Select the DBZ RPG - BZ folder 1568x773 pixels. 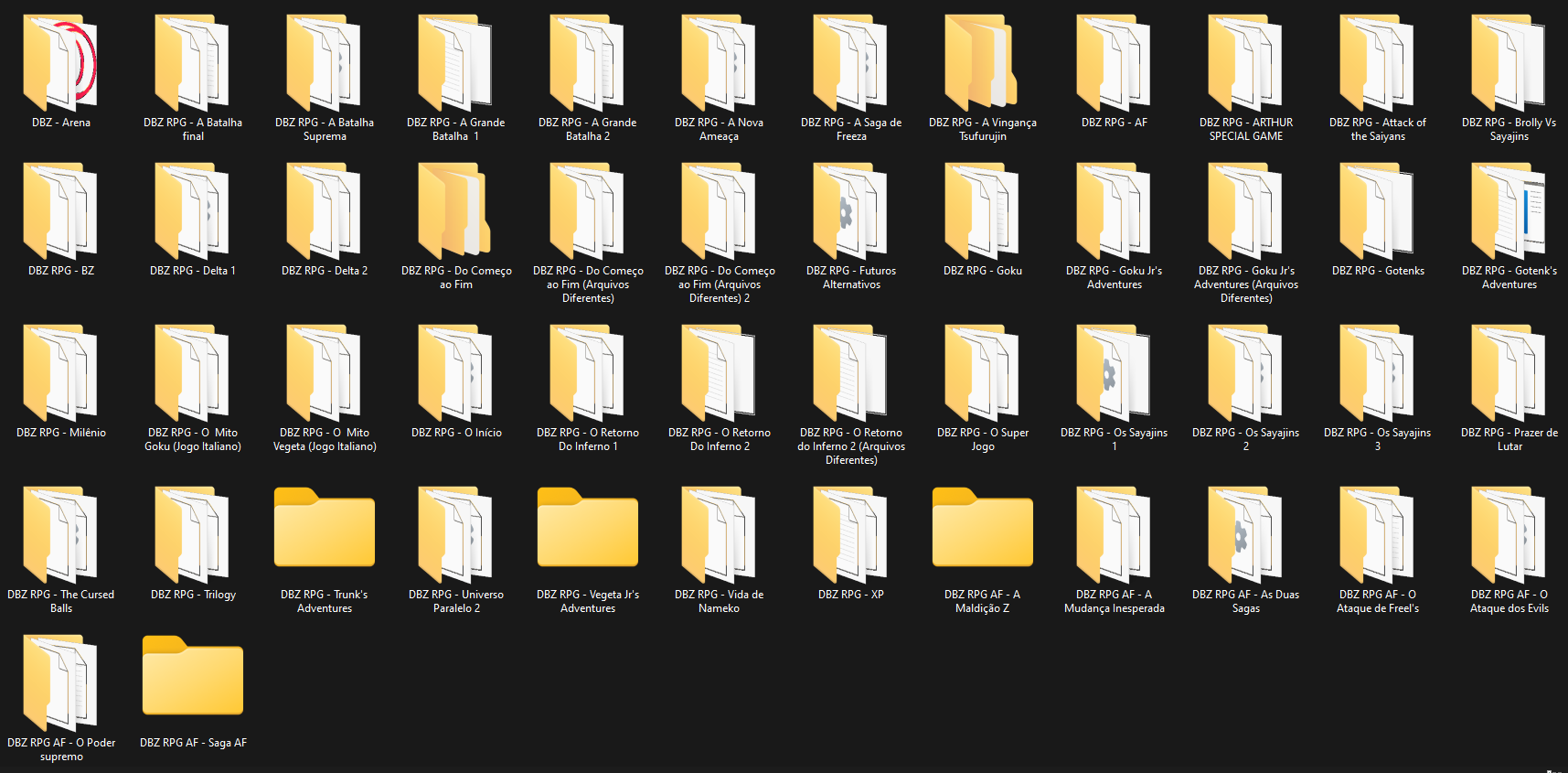click(x=60, y=211)
